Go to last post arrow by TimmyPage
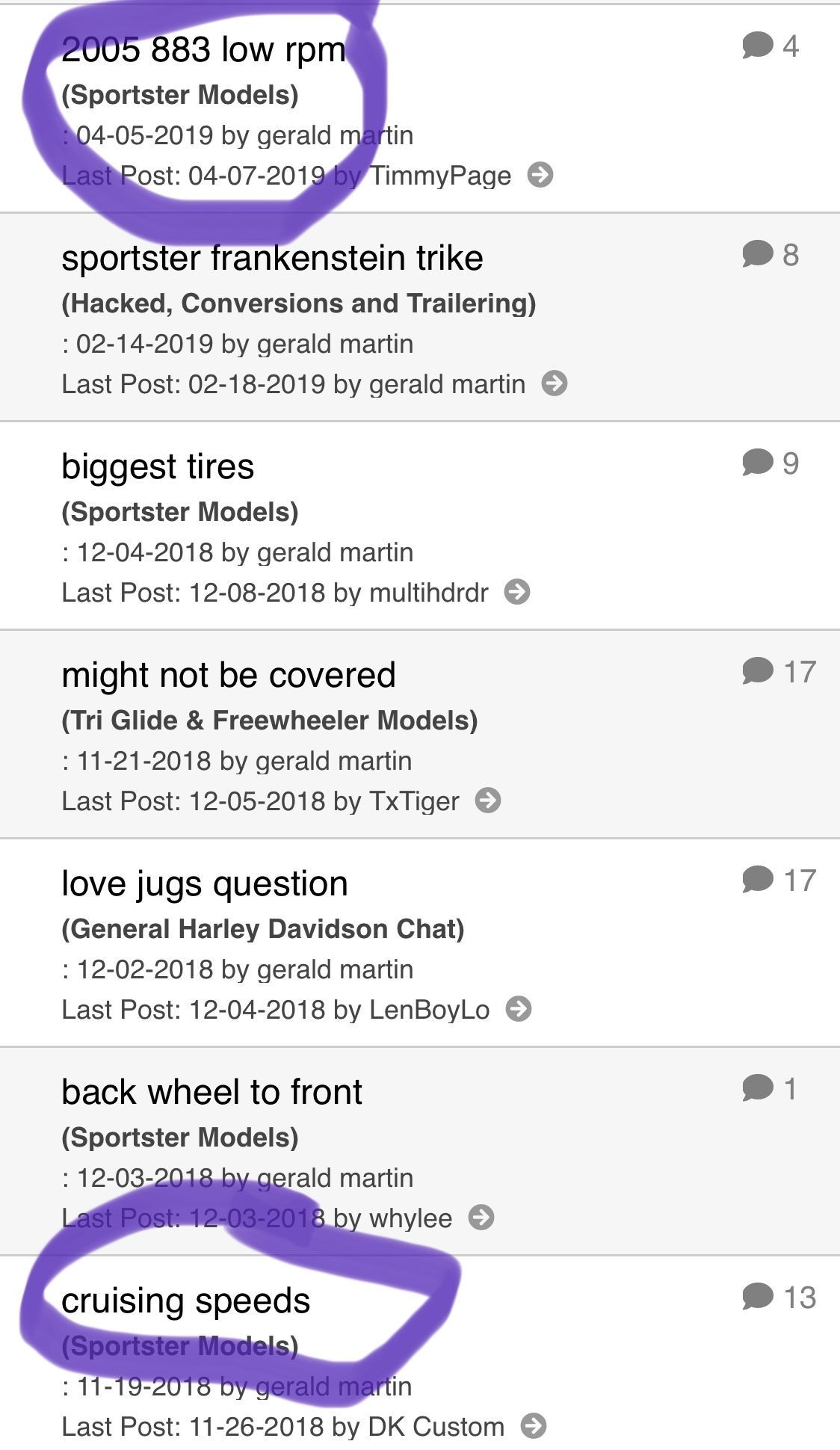 (540, 175)
